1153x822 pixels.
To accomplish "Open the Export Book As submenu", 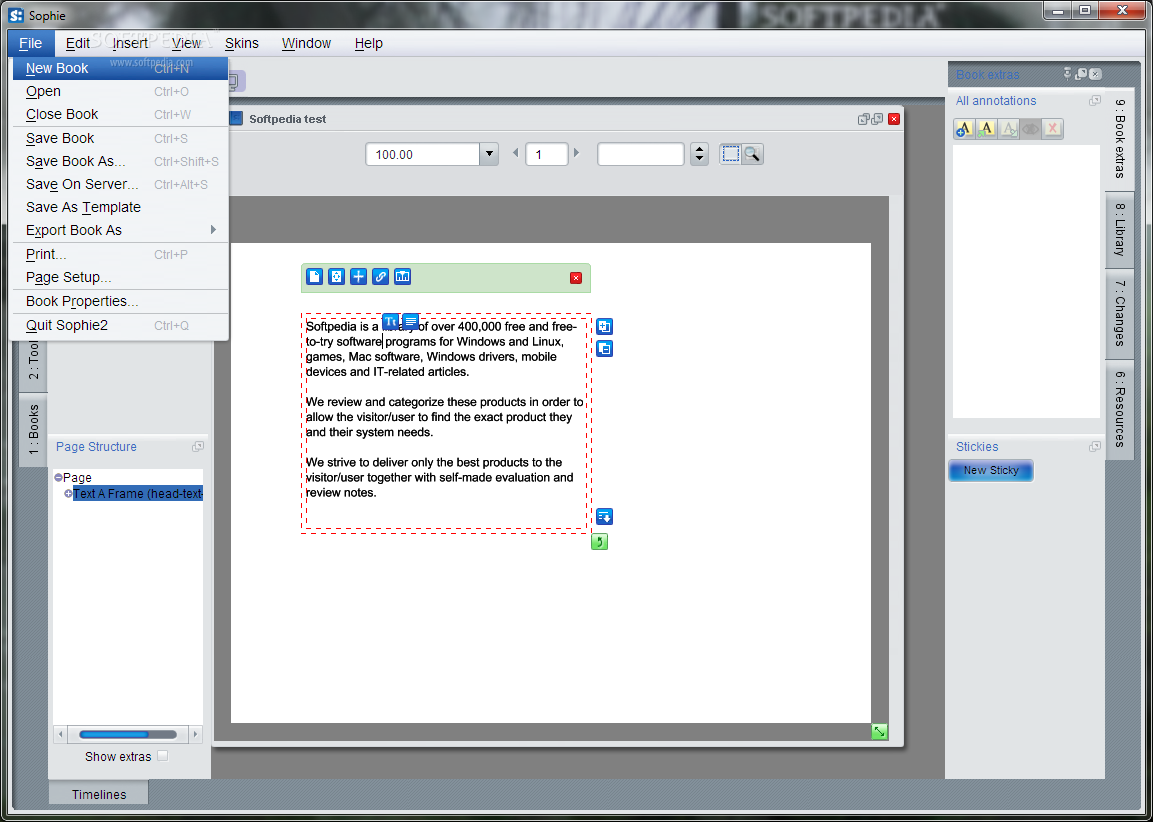I will pyautogui.click(x=121, y=230).
